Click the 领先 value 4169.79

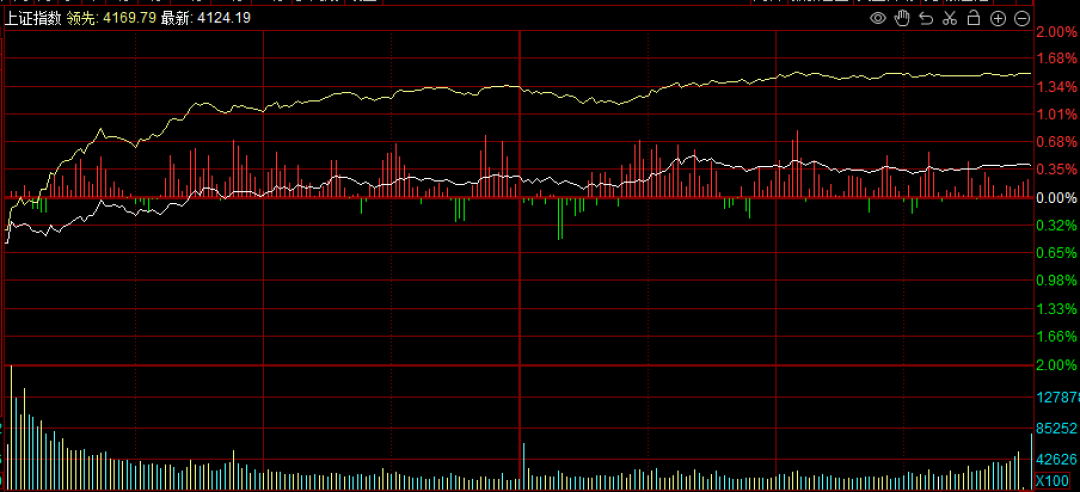[131, 18]
